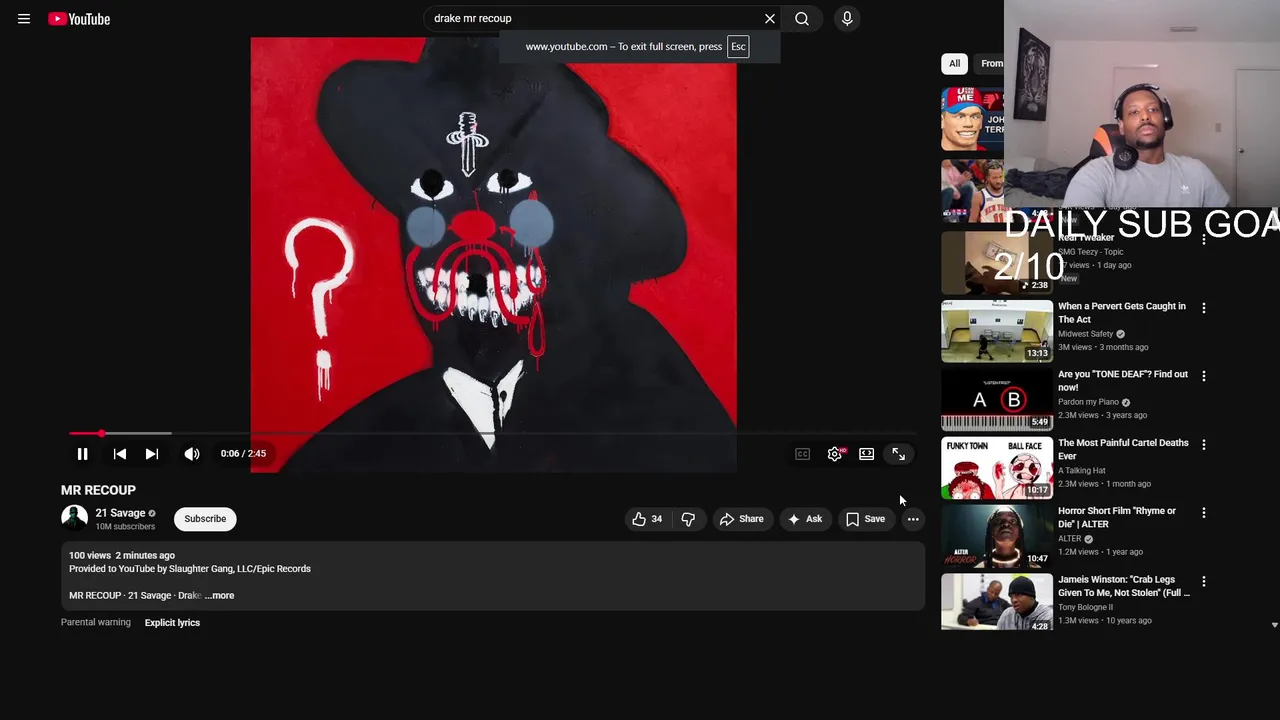
Task: Open options menu for Cartel Deaths video
Action: 1204,444
